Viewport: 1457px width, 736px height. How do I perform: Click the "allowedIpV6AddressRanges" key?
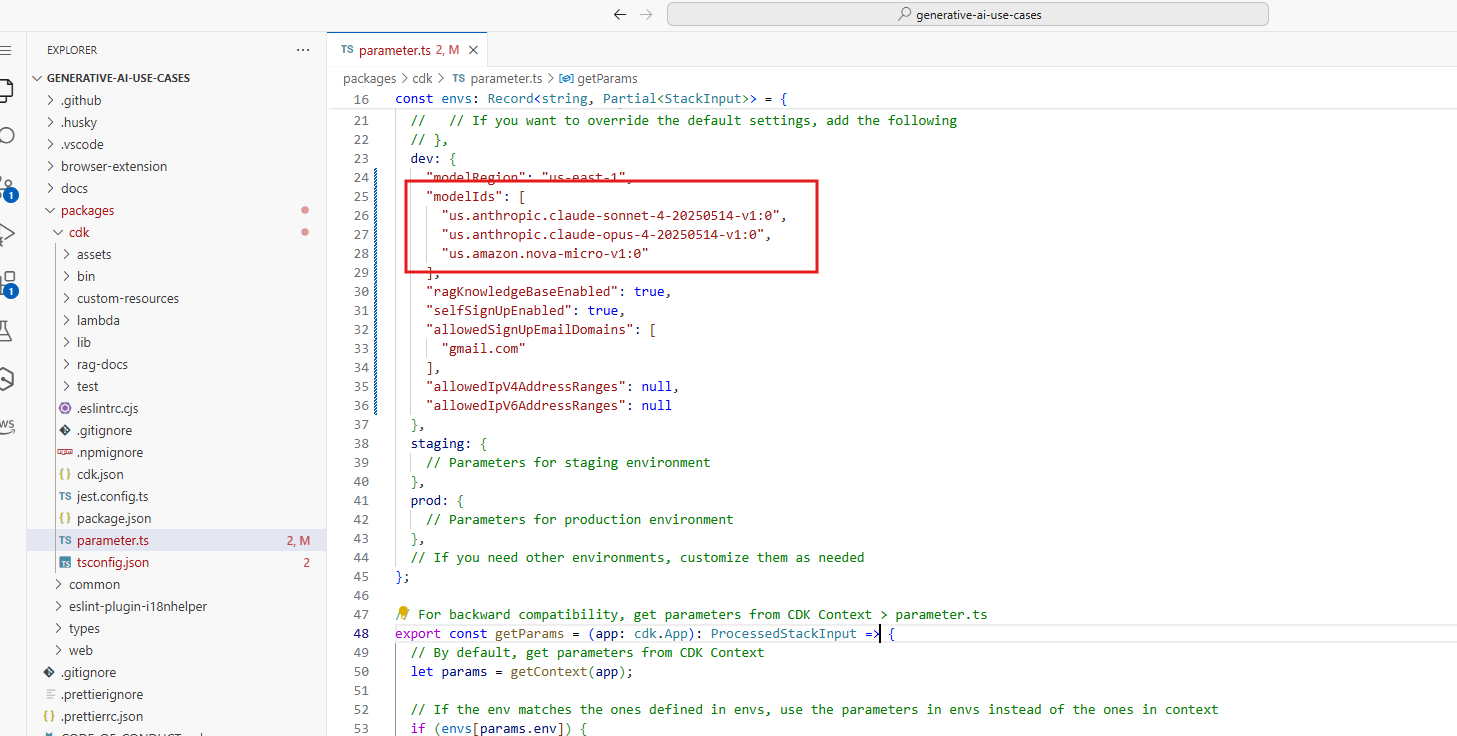point(526,405)
